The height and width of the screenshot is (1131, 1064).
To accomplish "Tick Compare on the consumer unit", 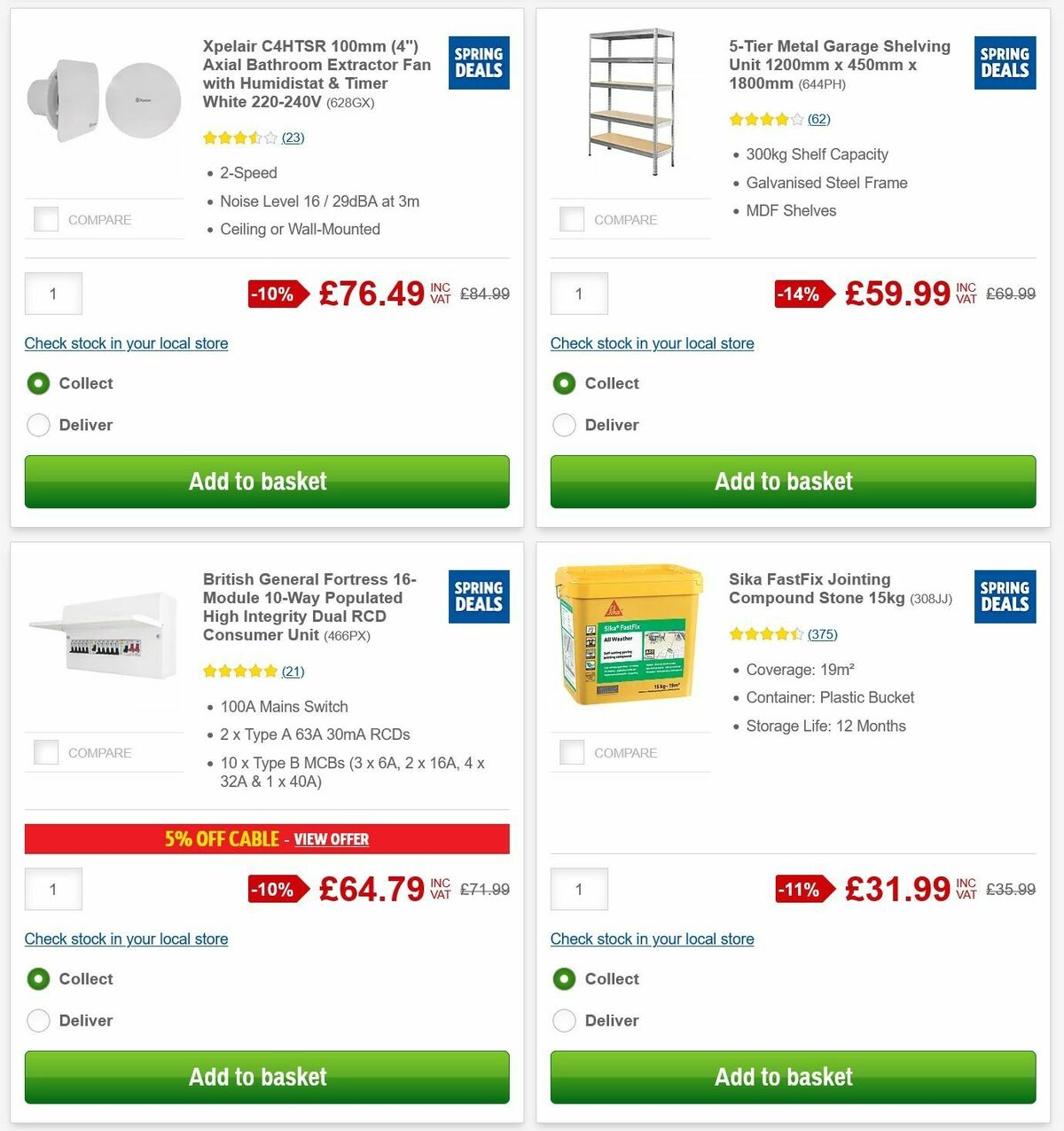I will (x=45, y=751).
